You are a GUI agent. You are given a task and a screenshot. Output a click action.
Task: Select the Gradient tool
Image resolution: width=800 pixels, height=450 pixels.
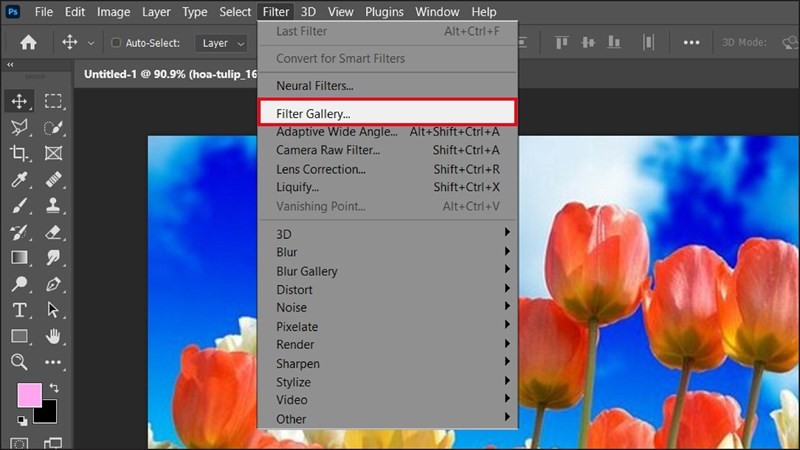point(19,258)
